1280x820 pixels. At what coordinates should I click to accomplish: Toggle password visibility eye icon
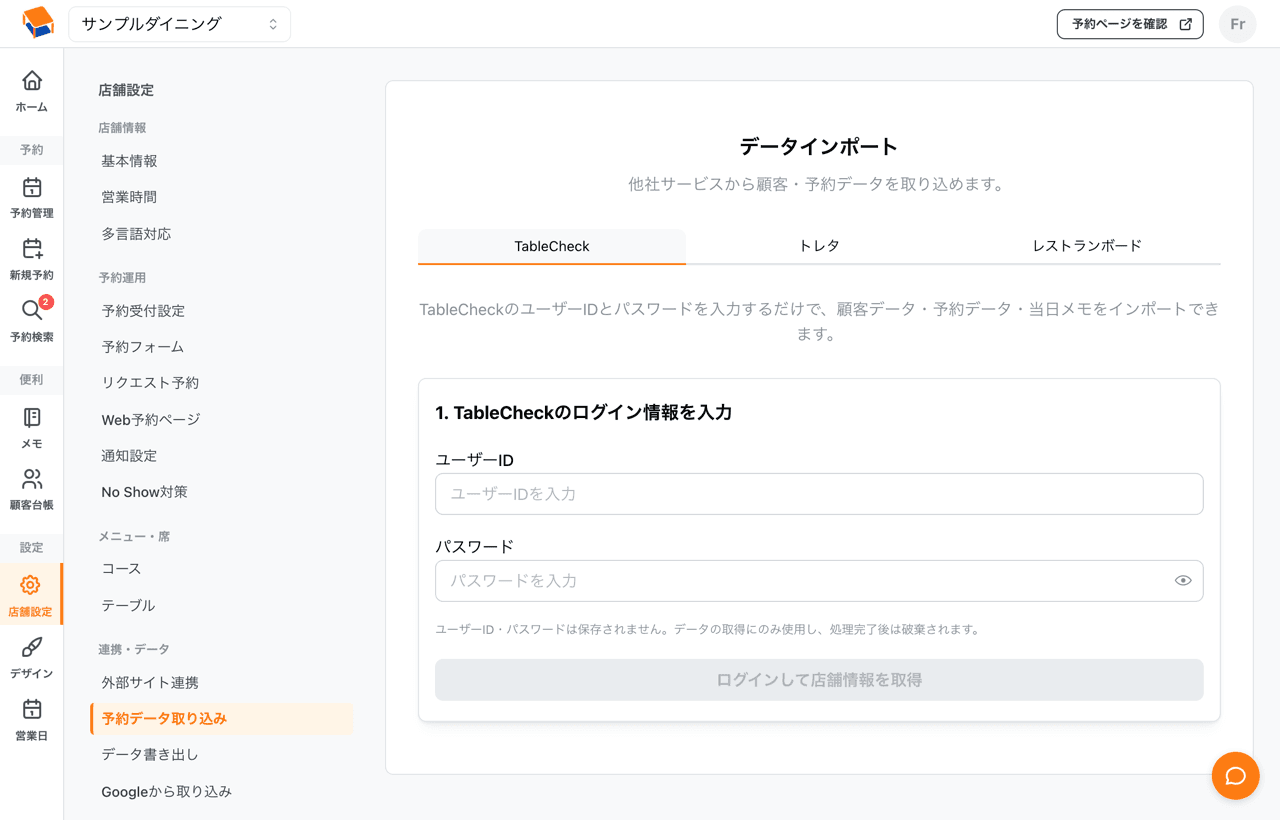coord(1183,581)
